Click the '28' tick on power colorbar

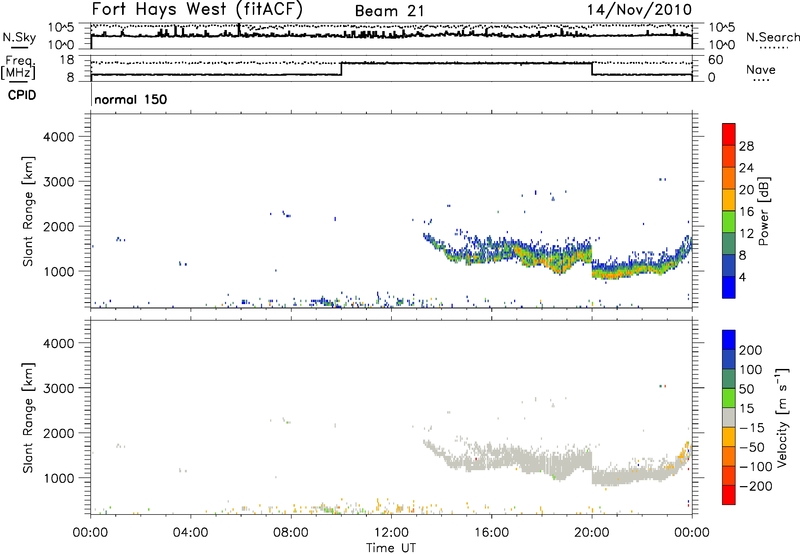[746, 146]
